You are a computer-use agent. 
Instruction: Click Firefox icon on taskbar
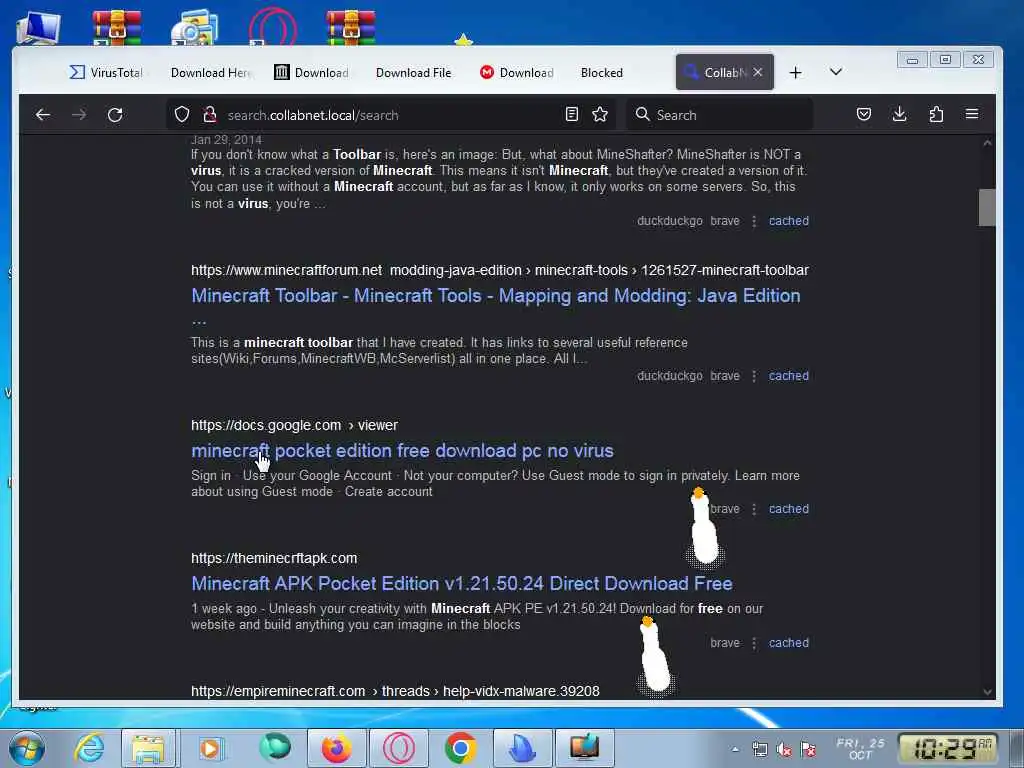pyautogui.click(x=336, y=748)
